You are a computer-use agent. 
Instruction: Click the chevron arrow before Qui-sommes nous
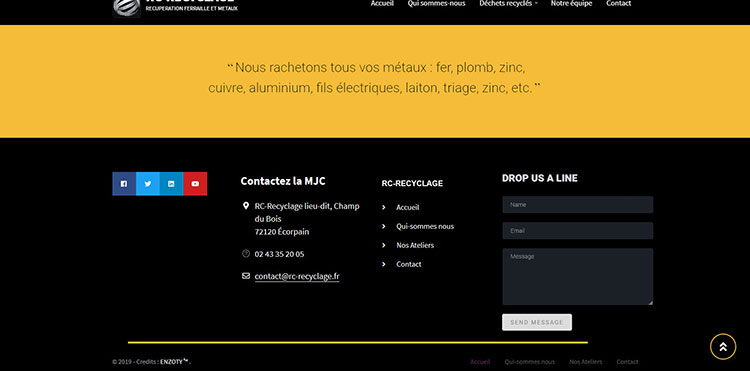384,226
